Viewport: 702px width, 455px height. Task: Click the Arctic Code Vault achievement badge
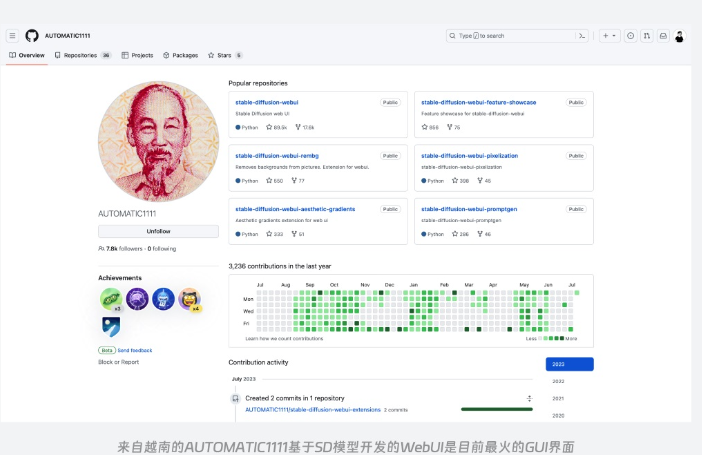(x=111, y=326)
